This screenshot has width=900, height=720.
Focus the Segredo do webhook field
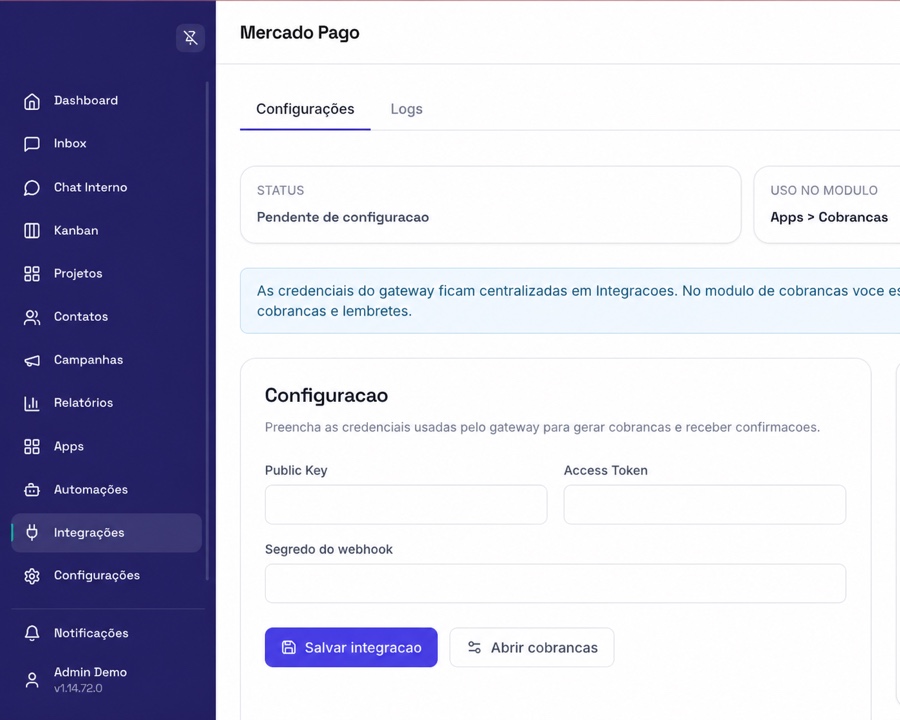click(x=555, y=583)
